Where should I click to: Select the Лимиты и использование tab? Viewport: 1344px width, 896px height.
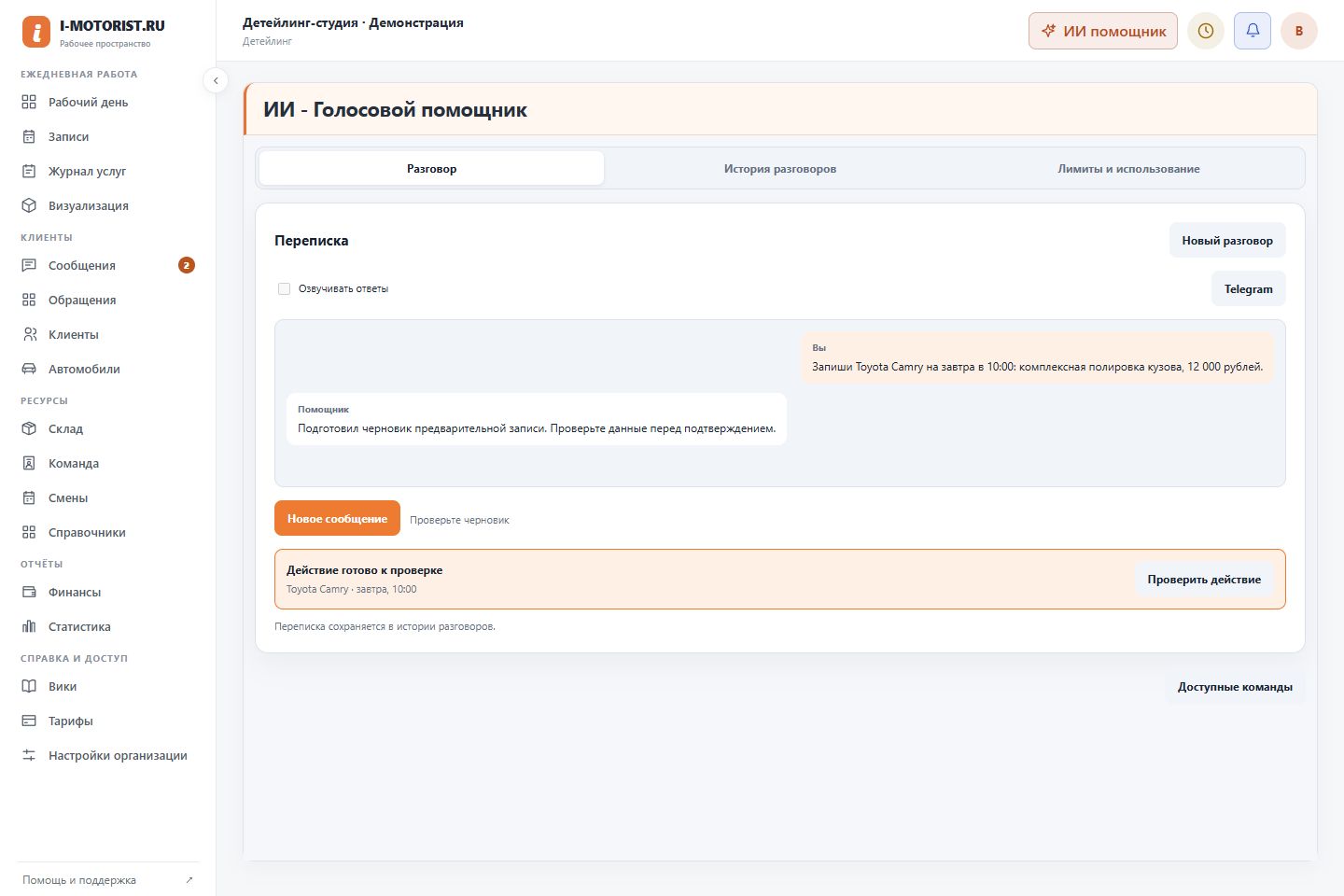1128,168
